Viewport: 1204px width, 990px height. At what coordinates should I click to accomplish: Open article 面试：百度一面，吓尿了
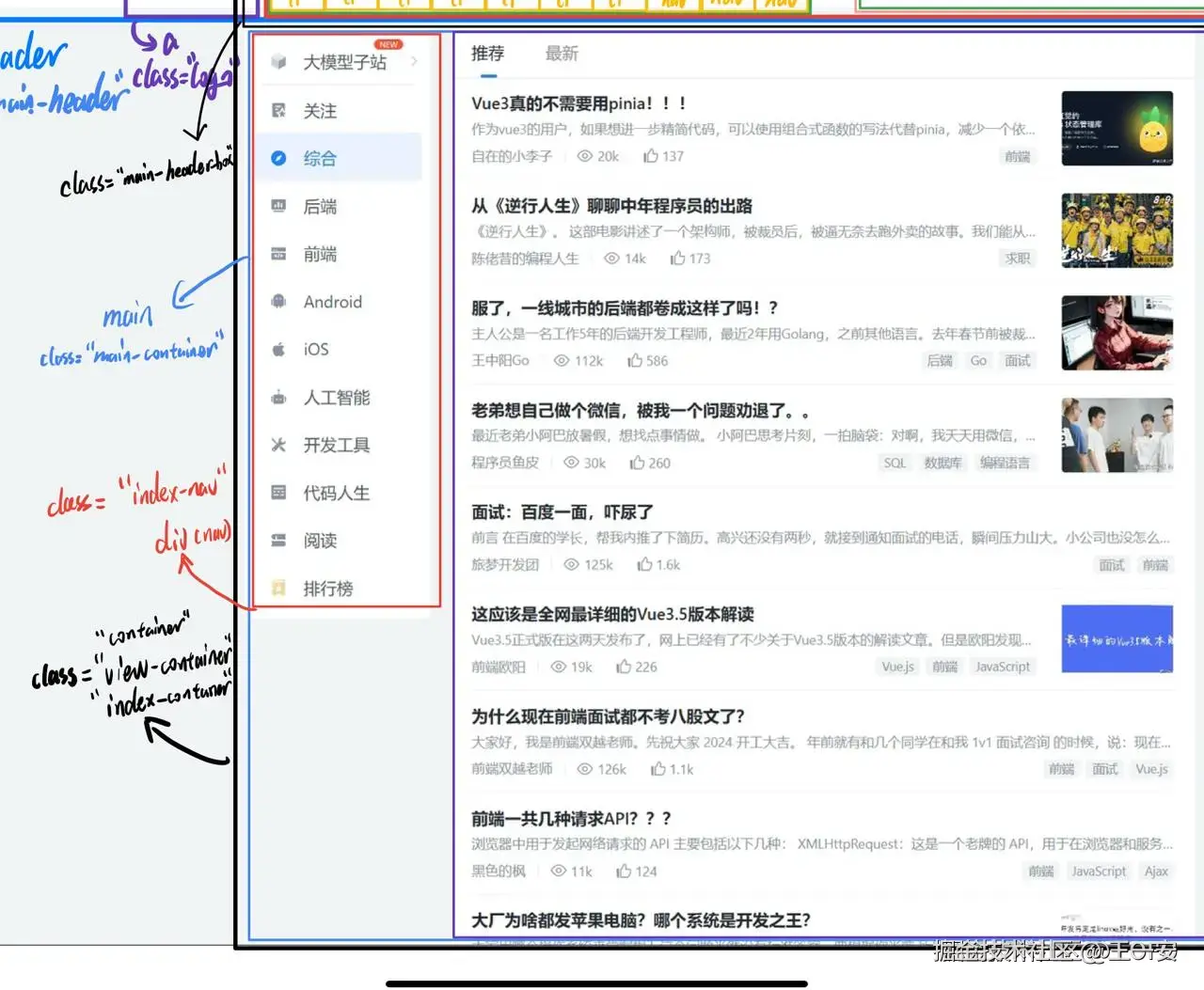[x=562, y=512]
